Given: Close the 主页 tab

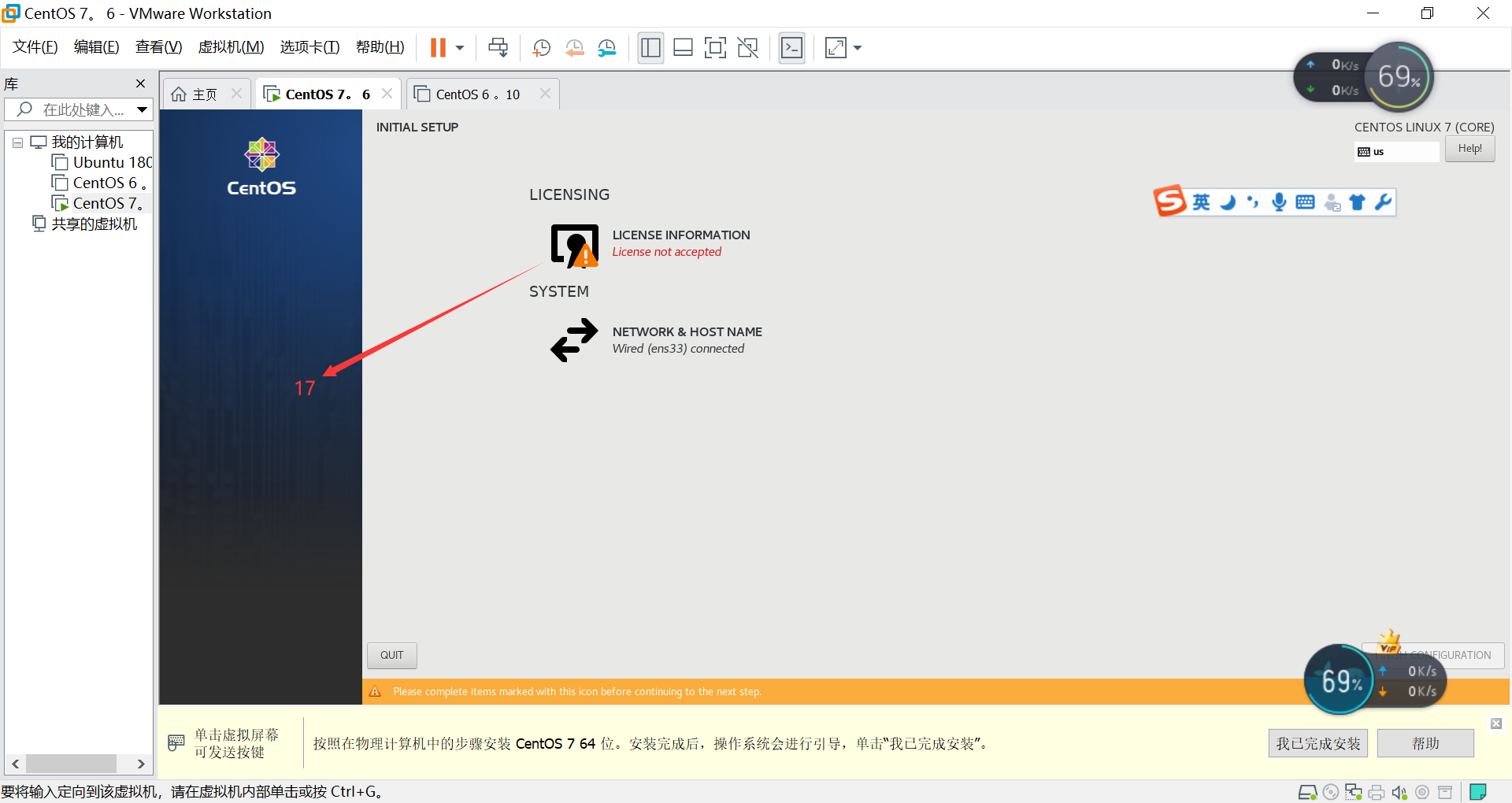Looking at the screenshot, I should pos(236,94).
